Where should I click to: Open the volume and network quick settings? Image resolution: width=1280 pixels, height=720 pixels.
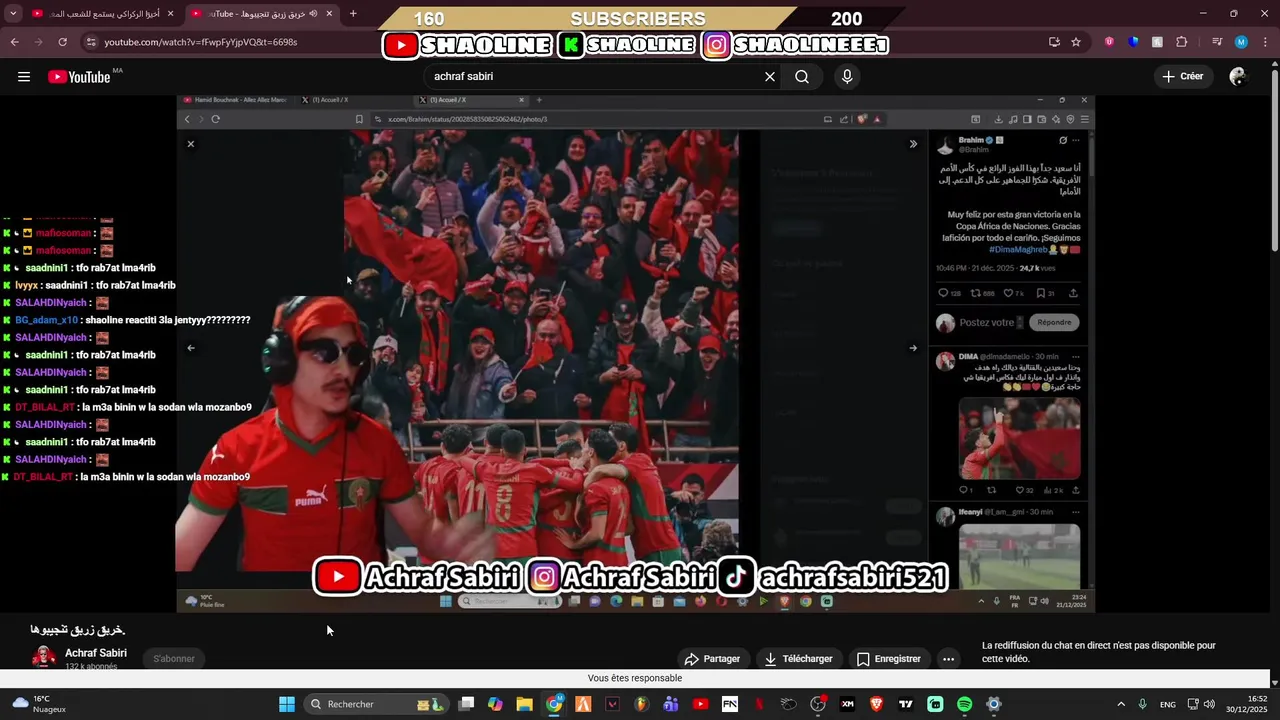[1202, 704]
